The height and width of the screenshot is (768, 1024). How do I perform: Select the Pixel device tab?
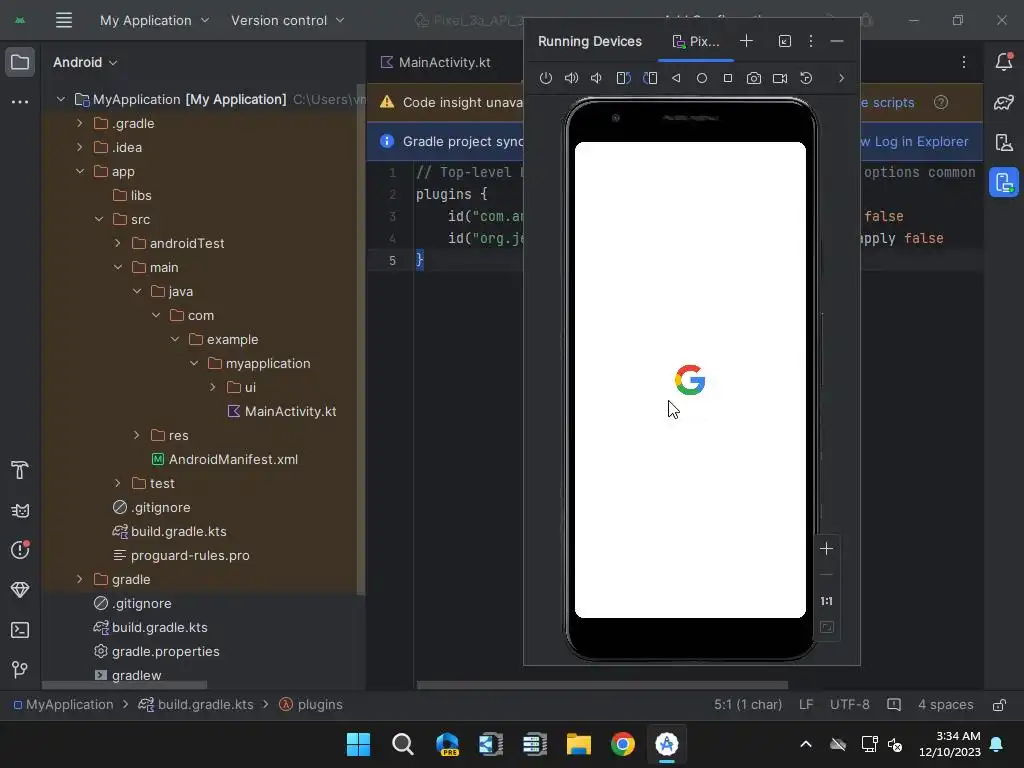click(x=696, y=41)
